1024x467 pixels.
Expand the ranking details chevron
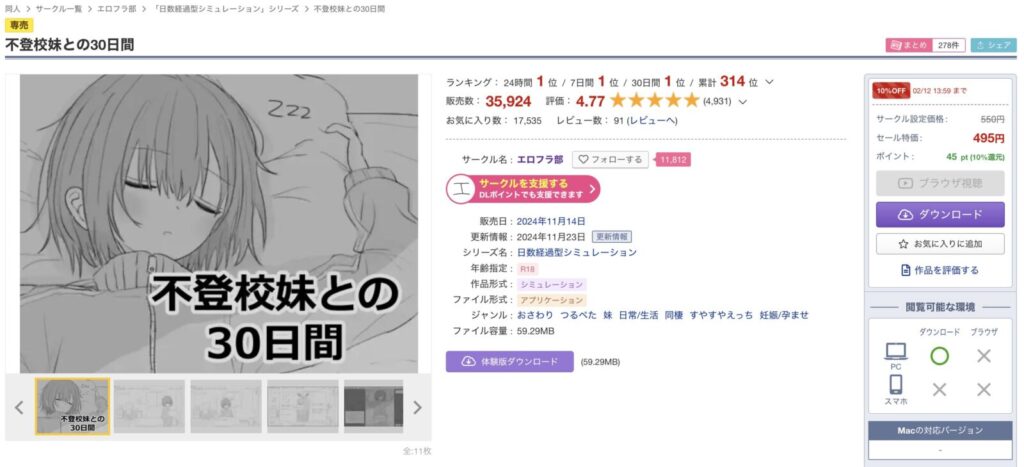tap(769, 82)
